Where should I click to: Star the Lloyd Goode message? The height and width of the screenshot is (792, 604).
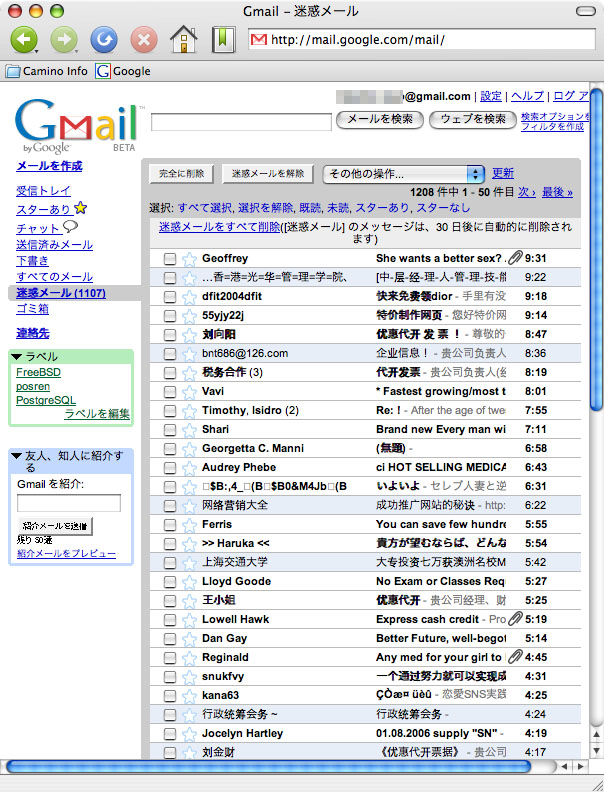(189, 582)
